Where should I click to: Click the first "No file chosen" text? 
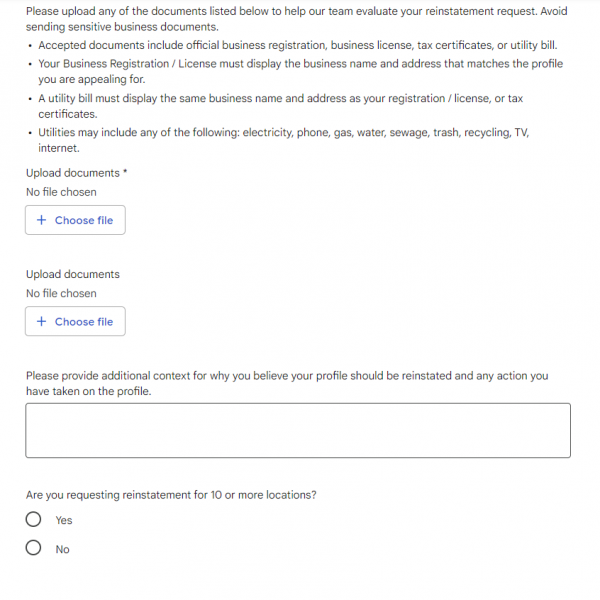[61, 192]
